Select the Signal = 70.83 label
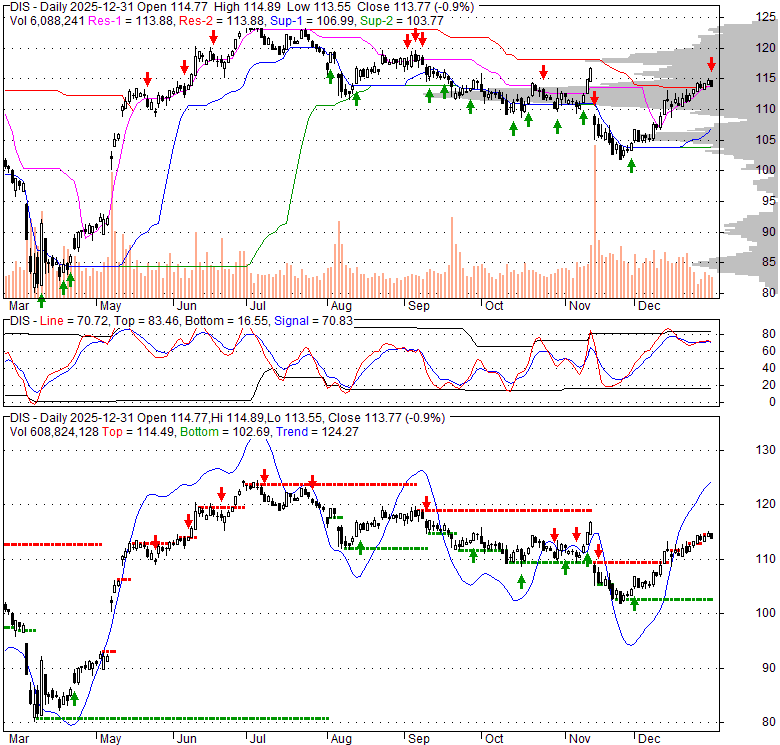This screenshot has height=745, width=780. pyautogui.click(x=313, y=321)
